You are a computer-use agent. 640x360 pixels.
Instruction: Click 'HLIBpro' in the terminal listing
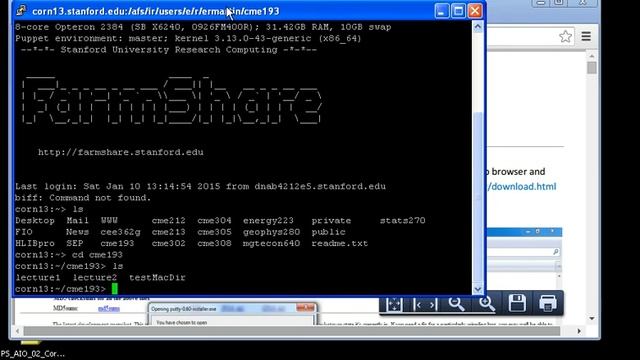[35, 243]
